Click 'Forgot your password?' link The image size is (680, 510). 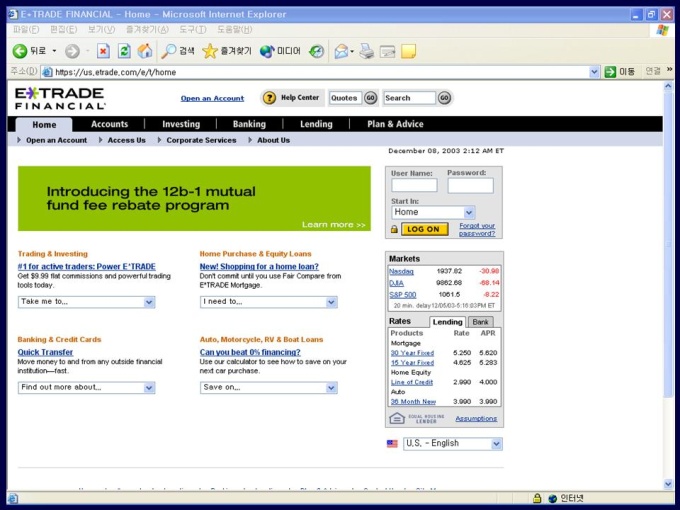477,229
